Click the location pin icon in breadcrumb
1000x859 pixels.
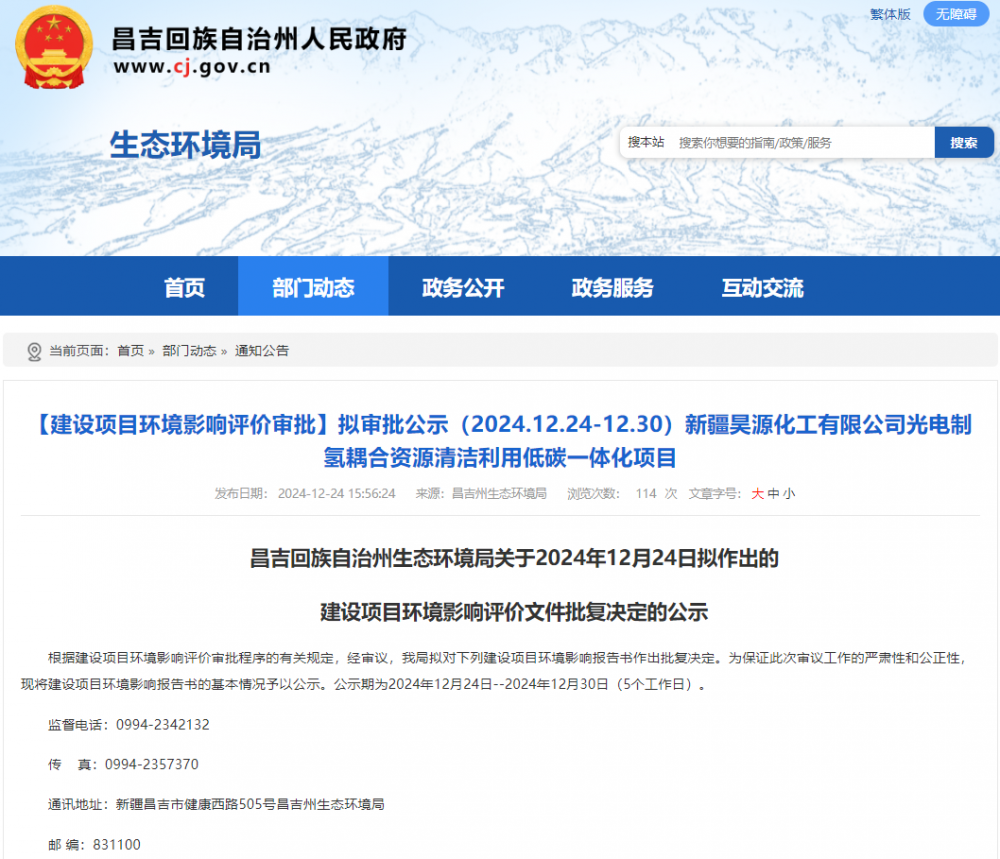click(34, 351)
